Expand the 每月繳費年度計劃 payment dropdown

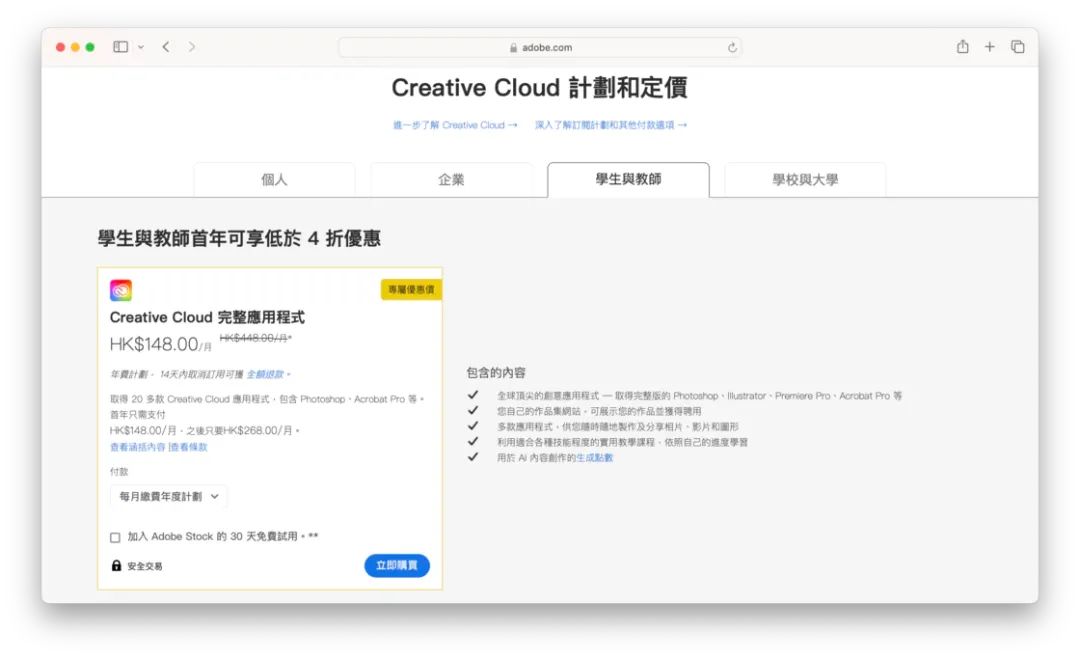click(169, 496)
